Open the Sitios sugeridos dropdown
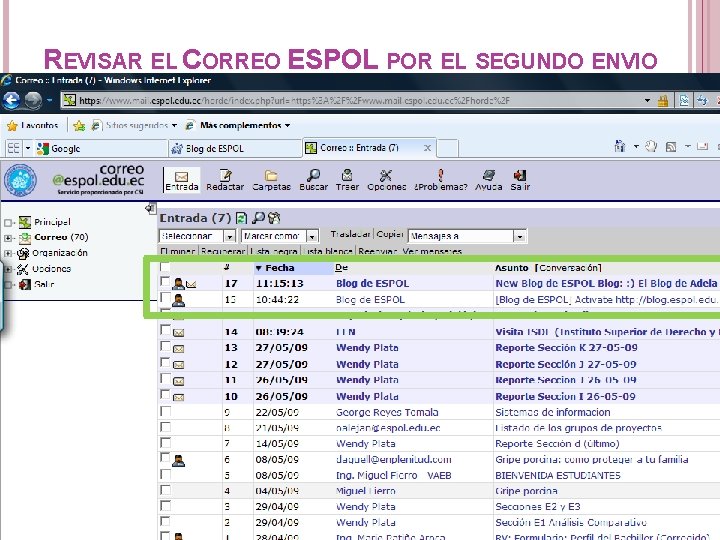This screenshot has height=540, width=720. click(134, 125)
